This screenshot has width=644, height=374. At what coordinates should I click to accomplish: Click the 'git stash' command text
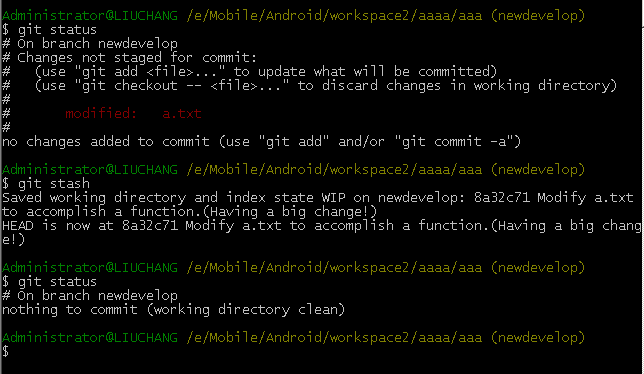pyautogui.click(x=53, y=184)
